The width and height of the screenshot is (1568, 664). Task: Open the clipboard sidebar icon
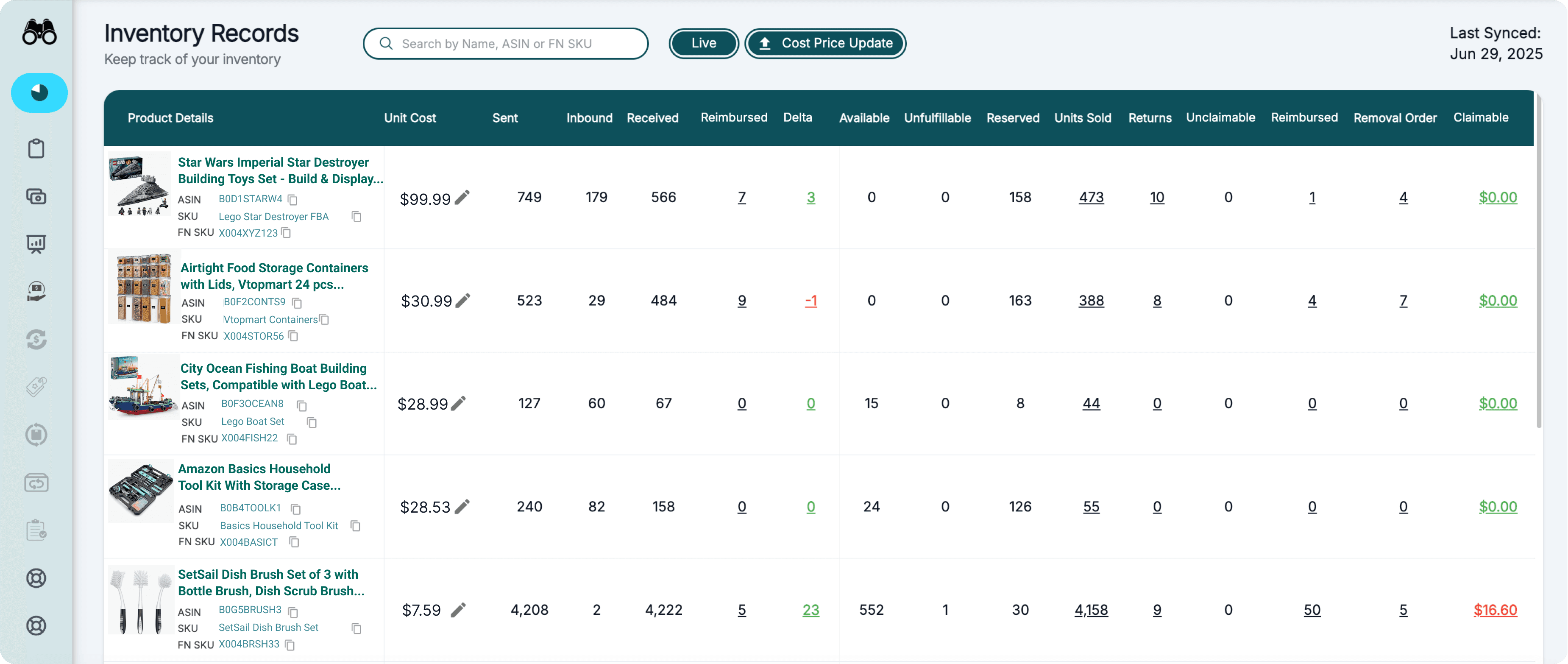click(36, 148)
